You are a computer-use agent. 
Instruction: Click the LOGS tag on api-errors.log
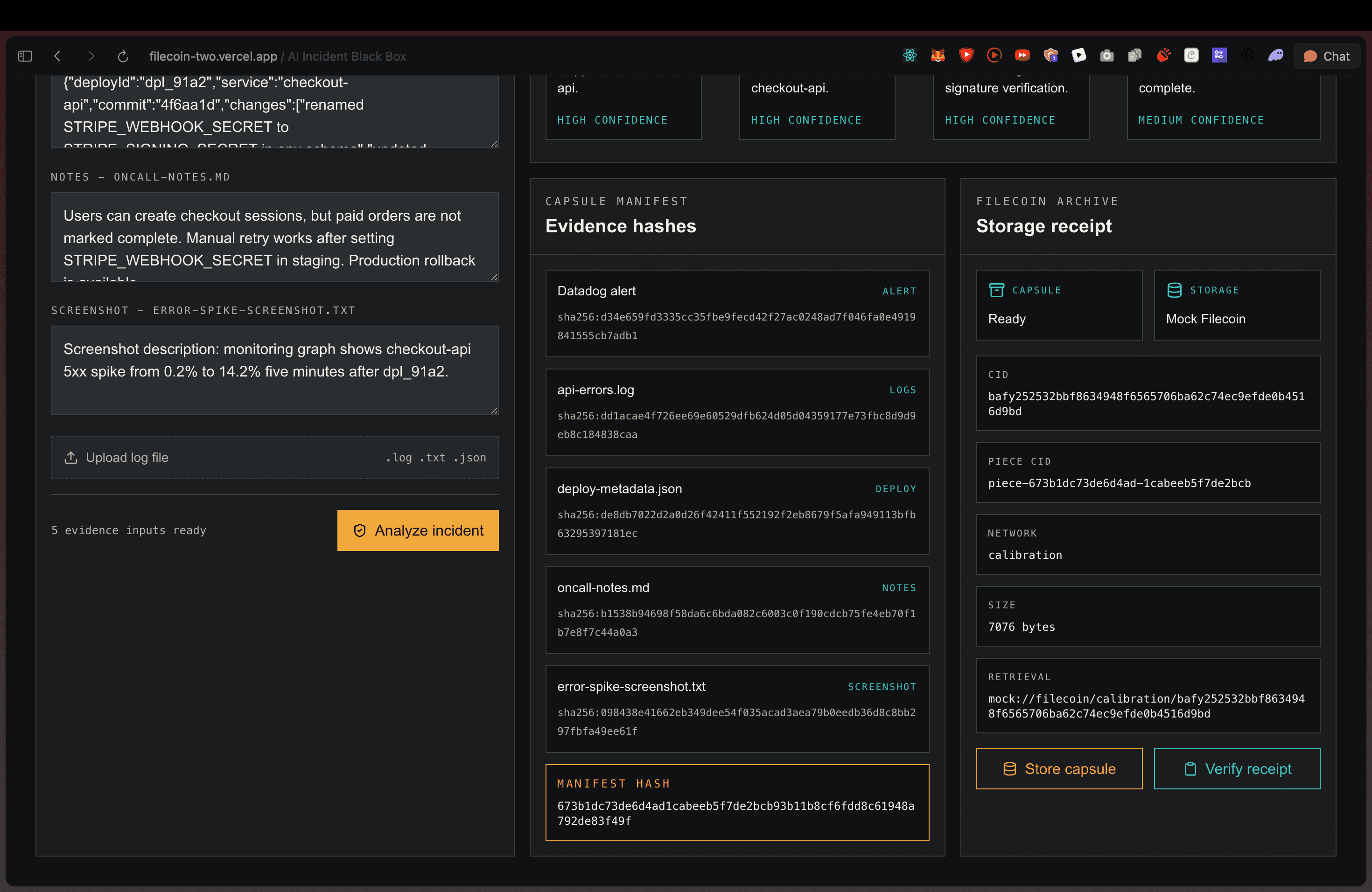902,390
